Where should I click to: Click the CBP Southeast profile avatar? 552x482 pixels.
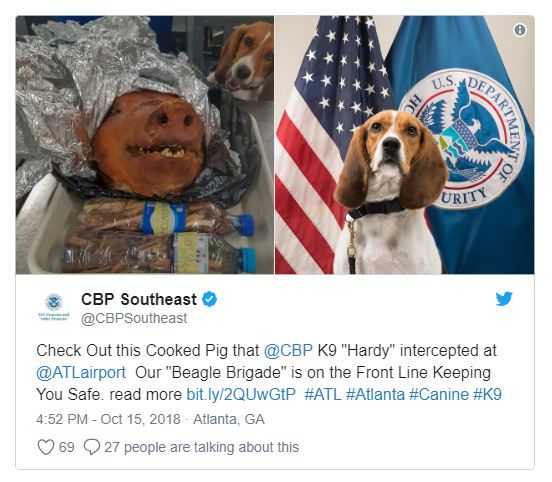54,307
